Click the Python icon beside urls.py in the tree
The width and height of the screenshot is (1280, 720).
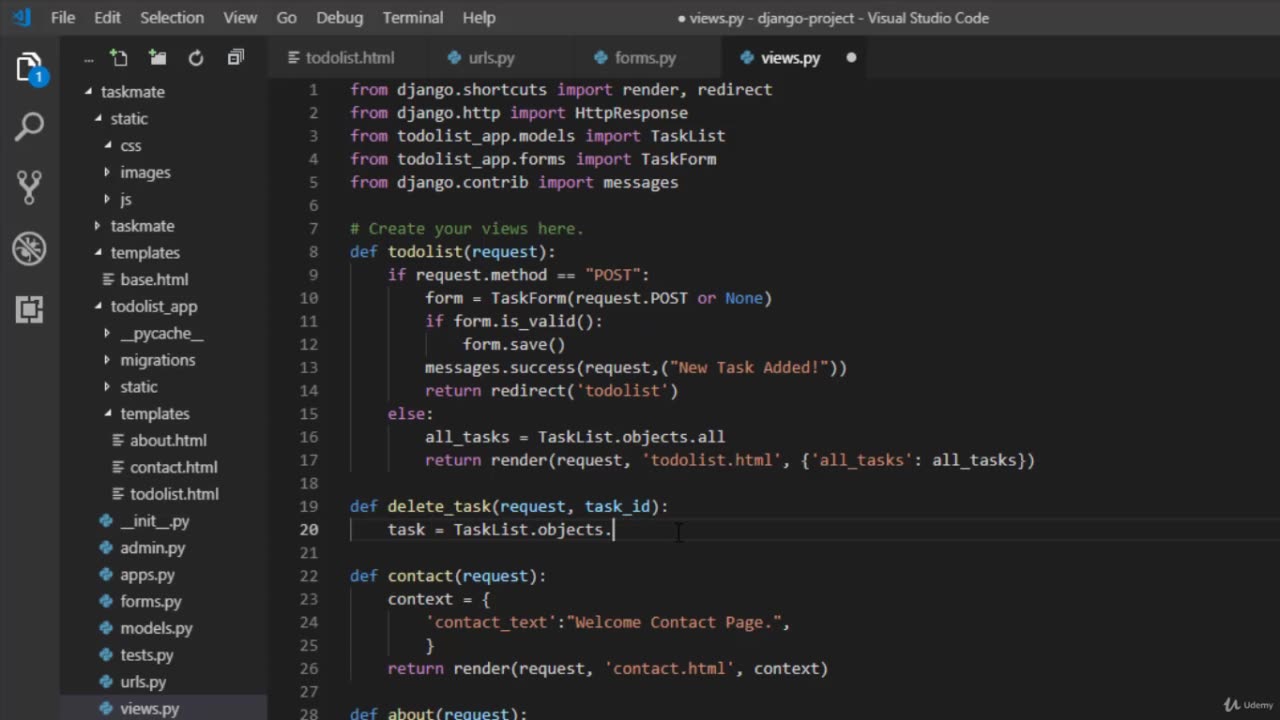pyautogui.click(x=107, y=683)
